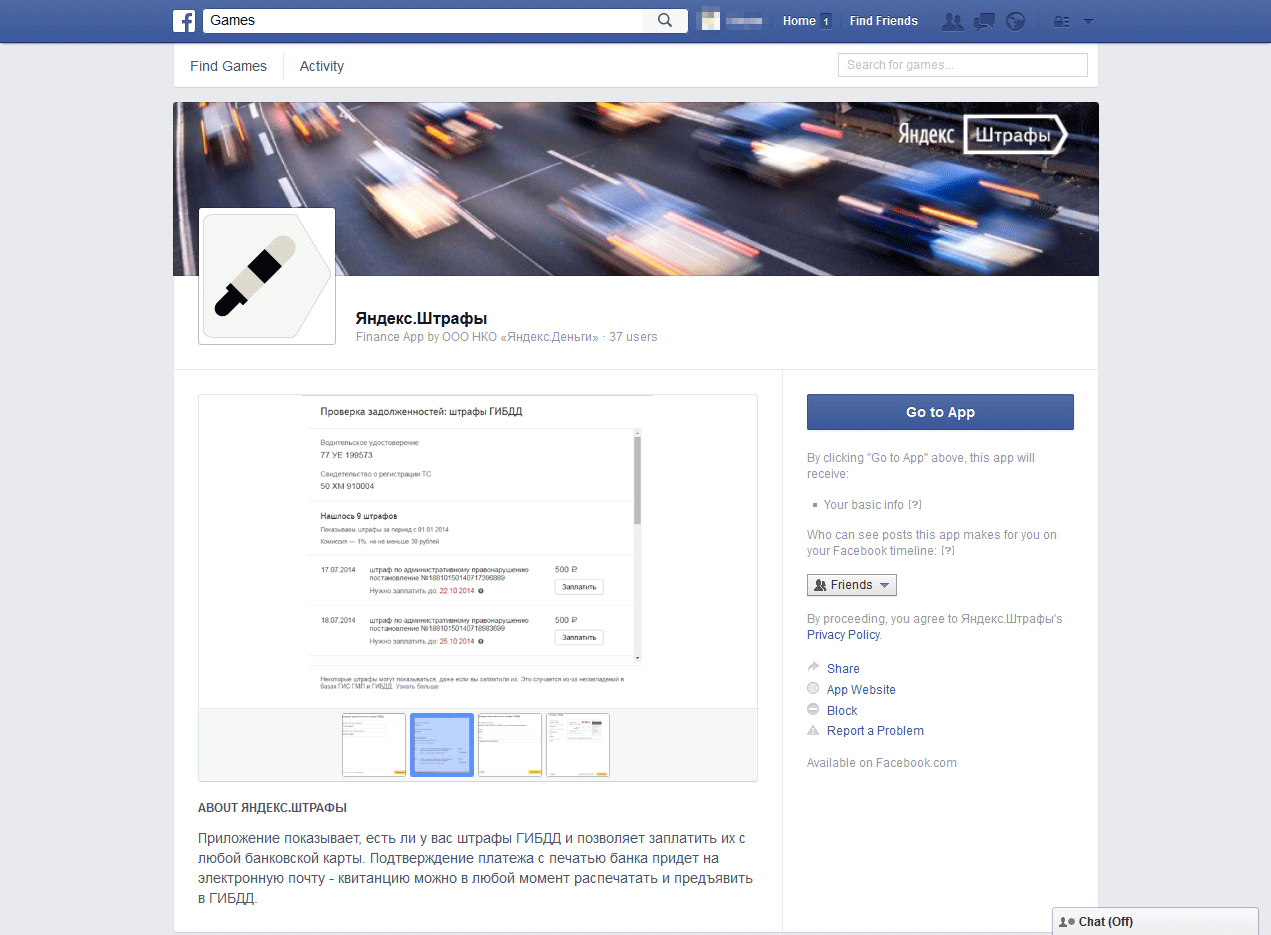
Task: Open the notifications globe icon
Action: [1016, 21]
